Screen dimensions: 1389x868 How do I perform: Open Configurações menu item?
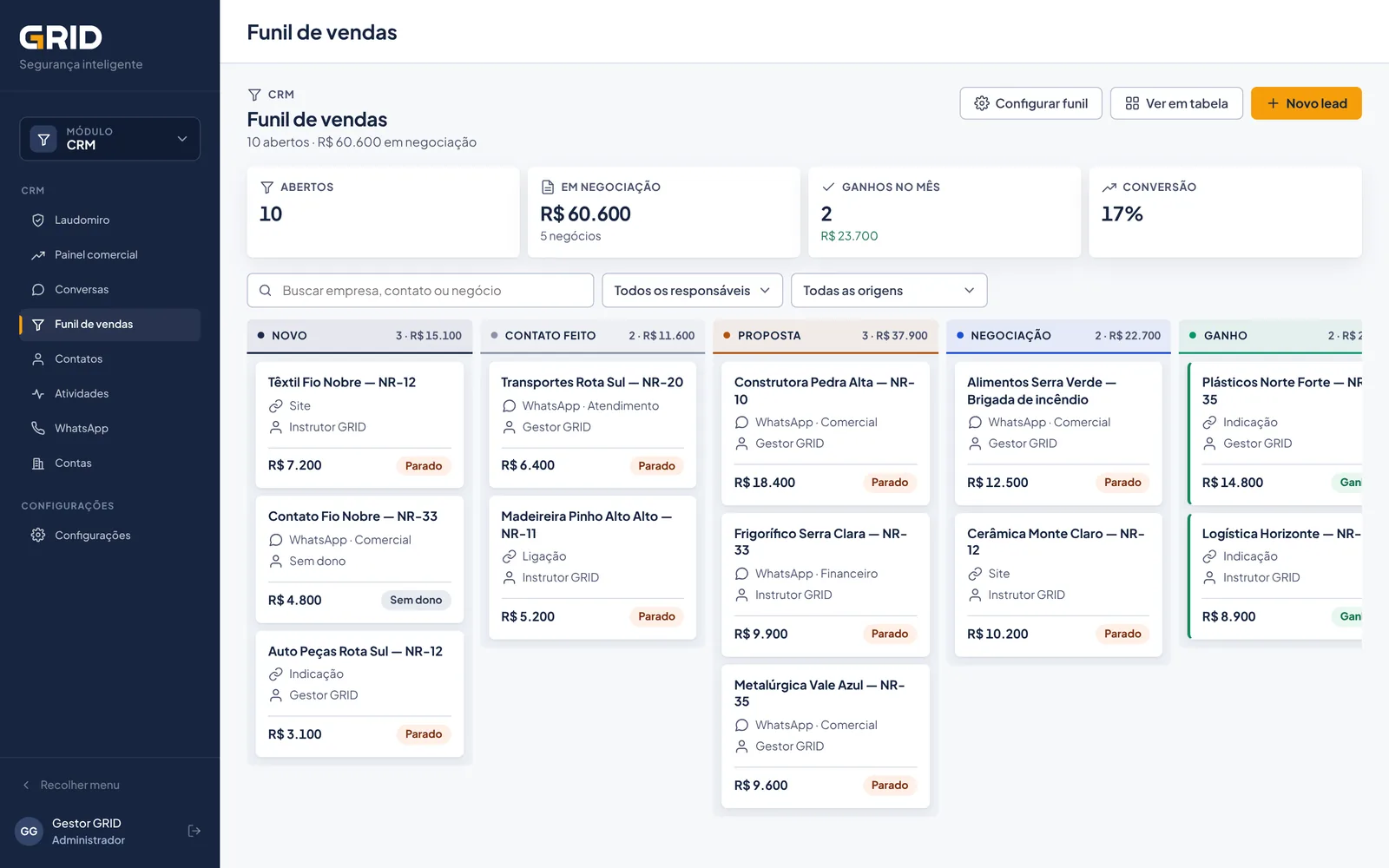(110, 536)
